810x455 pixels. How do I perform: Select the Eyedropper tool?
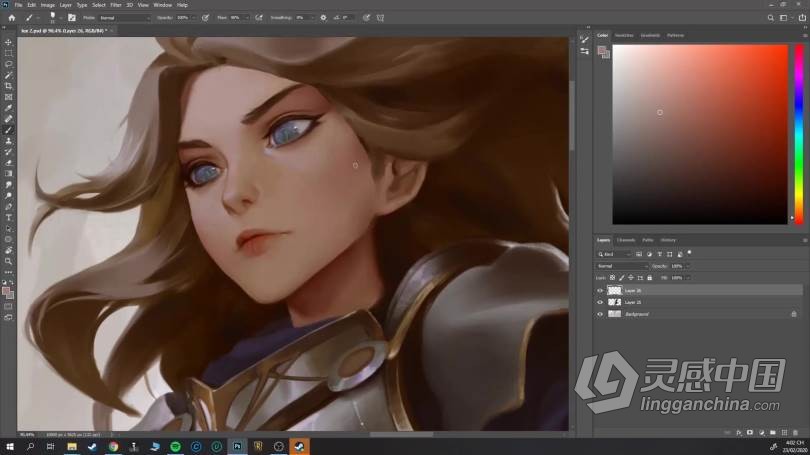[x=8, y=108]
